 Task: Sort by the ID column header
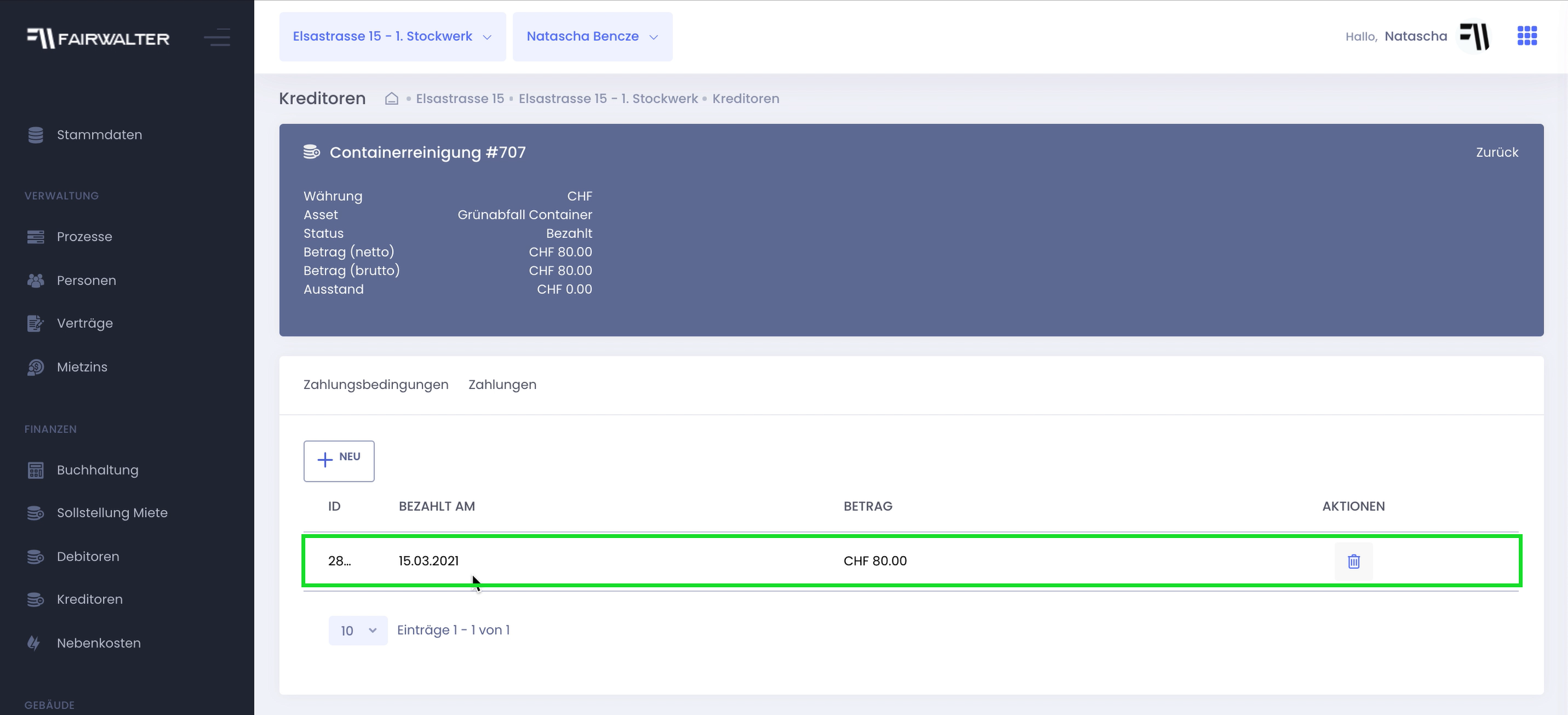(x=334, y=506)
